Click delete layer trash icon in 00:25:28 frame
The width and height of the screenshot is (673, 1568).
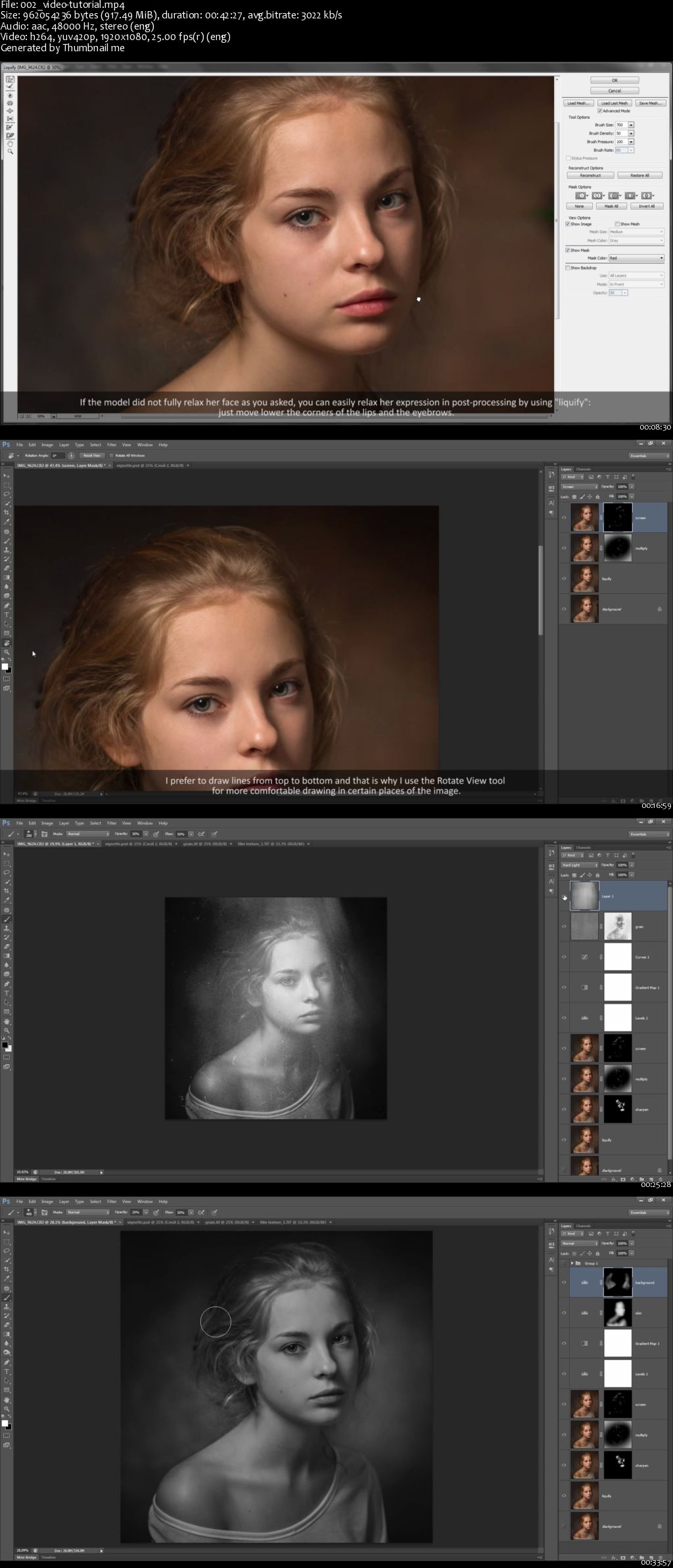click(x=661, y=1179)
